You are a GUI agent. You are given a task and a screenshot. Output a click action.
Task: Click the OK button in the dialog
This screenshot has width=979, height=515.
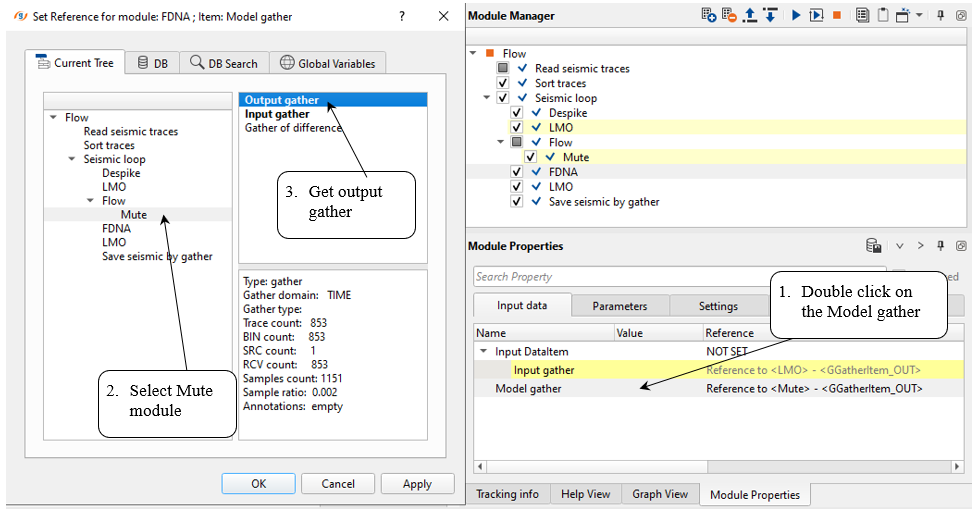(258, 484)
